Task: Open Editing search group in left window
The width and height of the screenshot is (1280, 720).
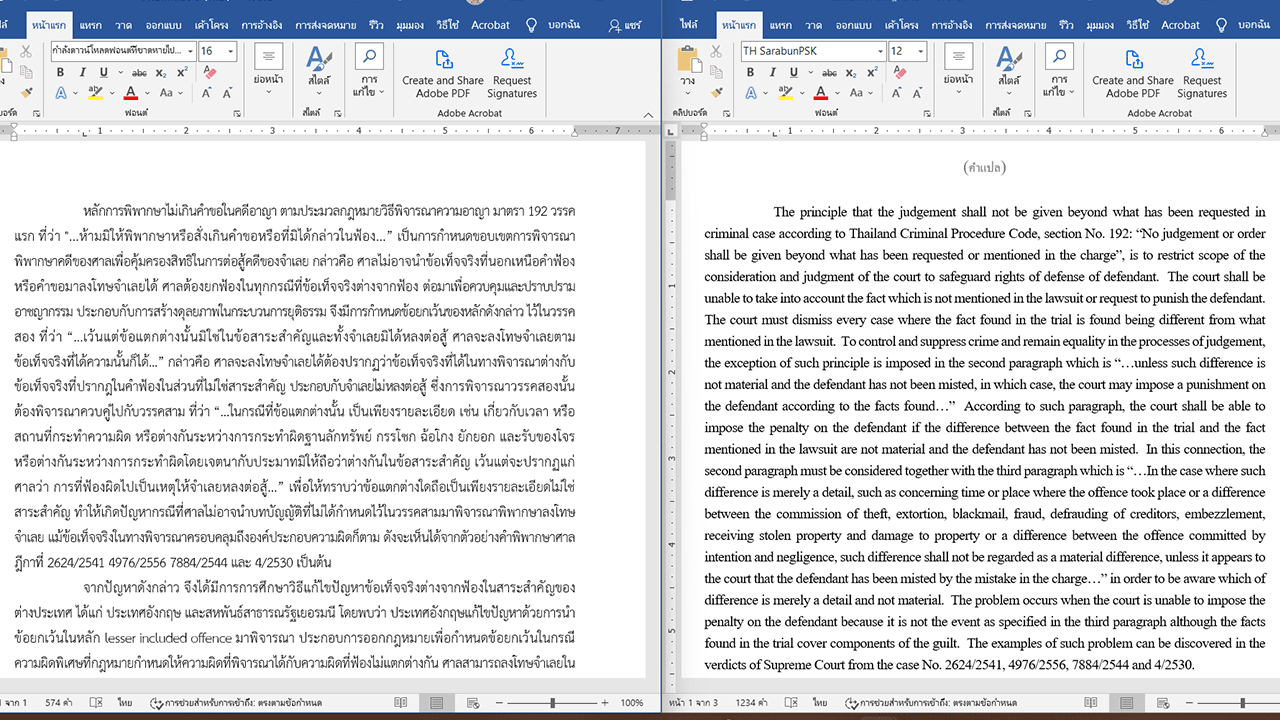Action: tap(369, 70)
